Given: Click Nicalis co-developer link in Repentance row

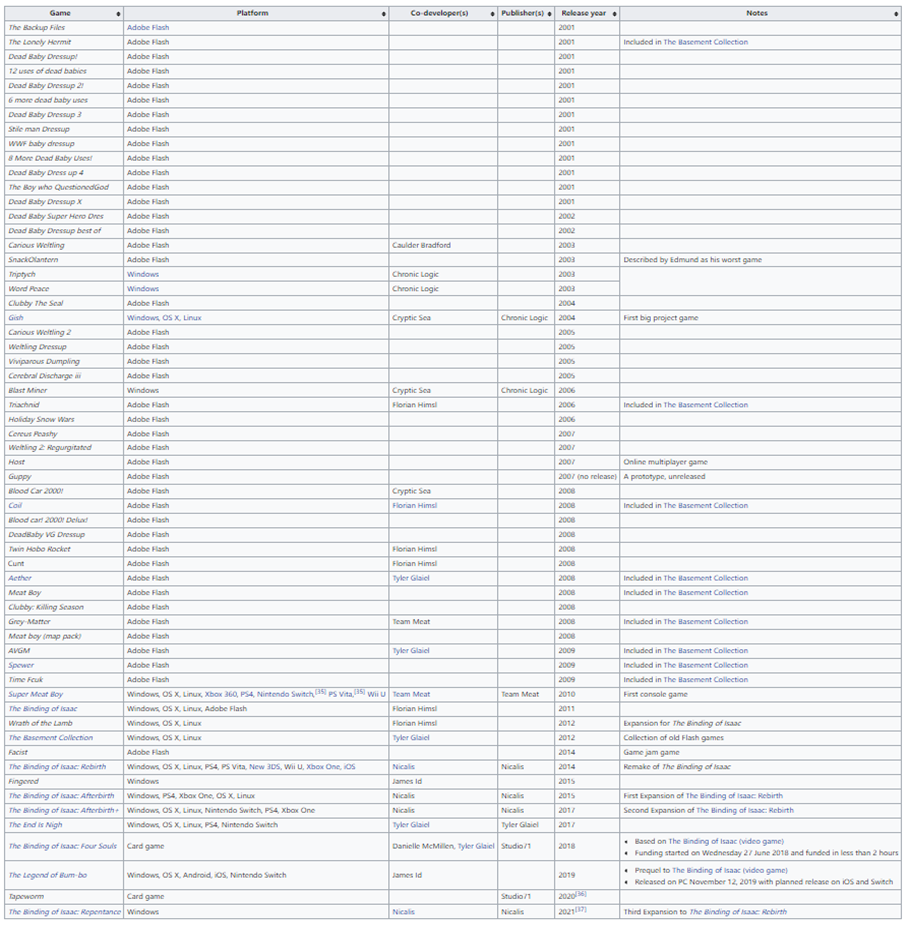Looking at the screenshot, I should [x=403, y=912].
